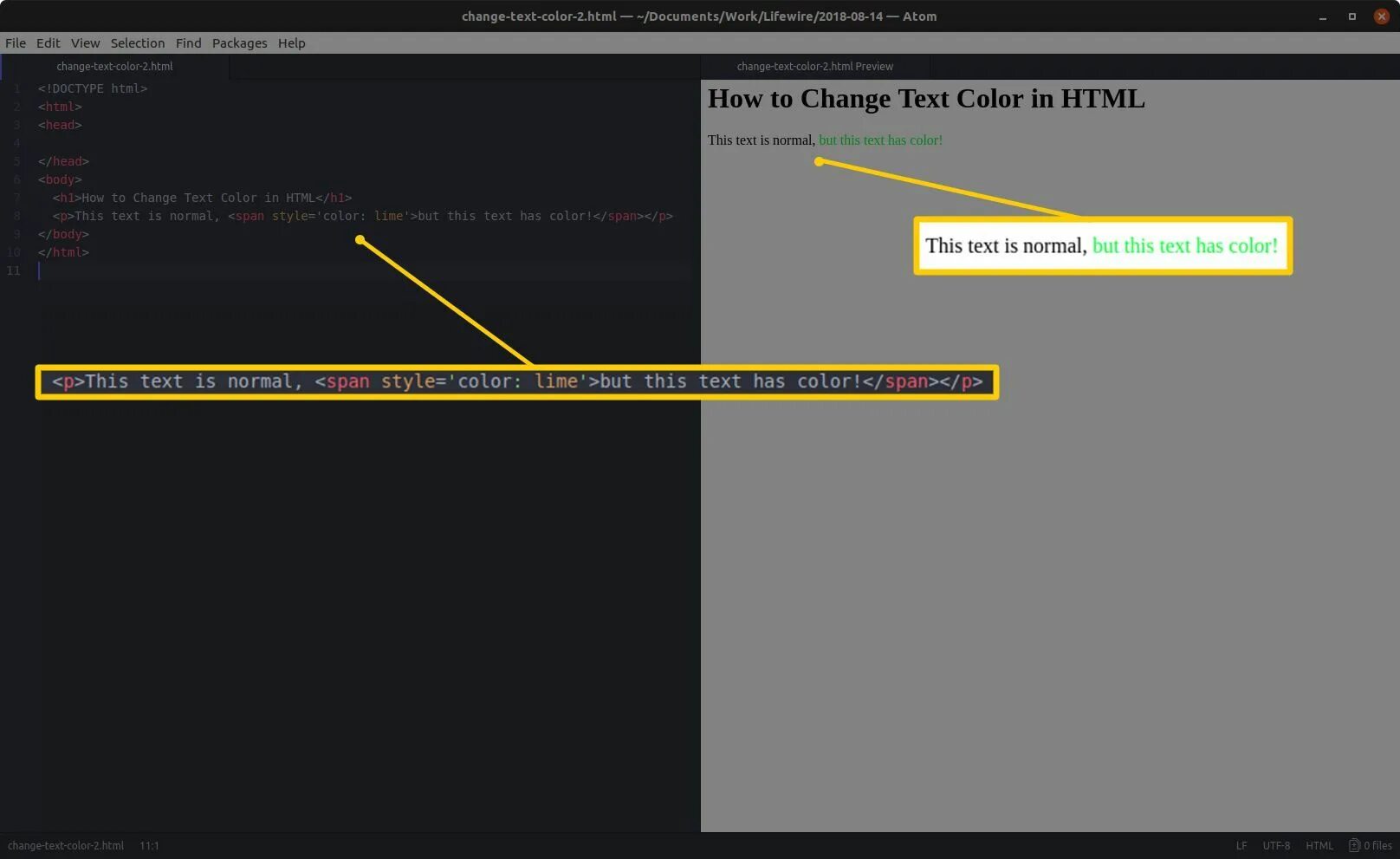
Task: Click the UTF-8 encoding indicator
Action: [x=1275, y=845]
